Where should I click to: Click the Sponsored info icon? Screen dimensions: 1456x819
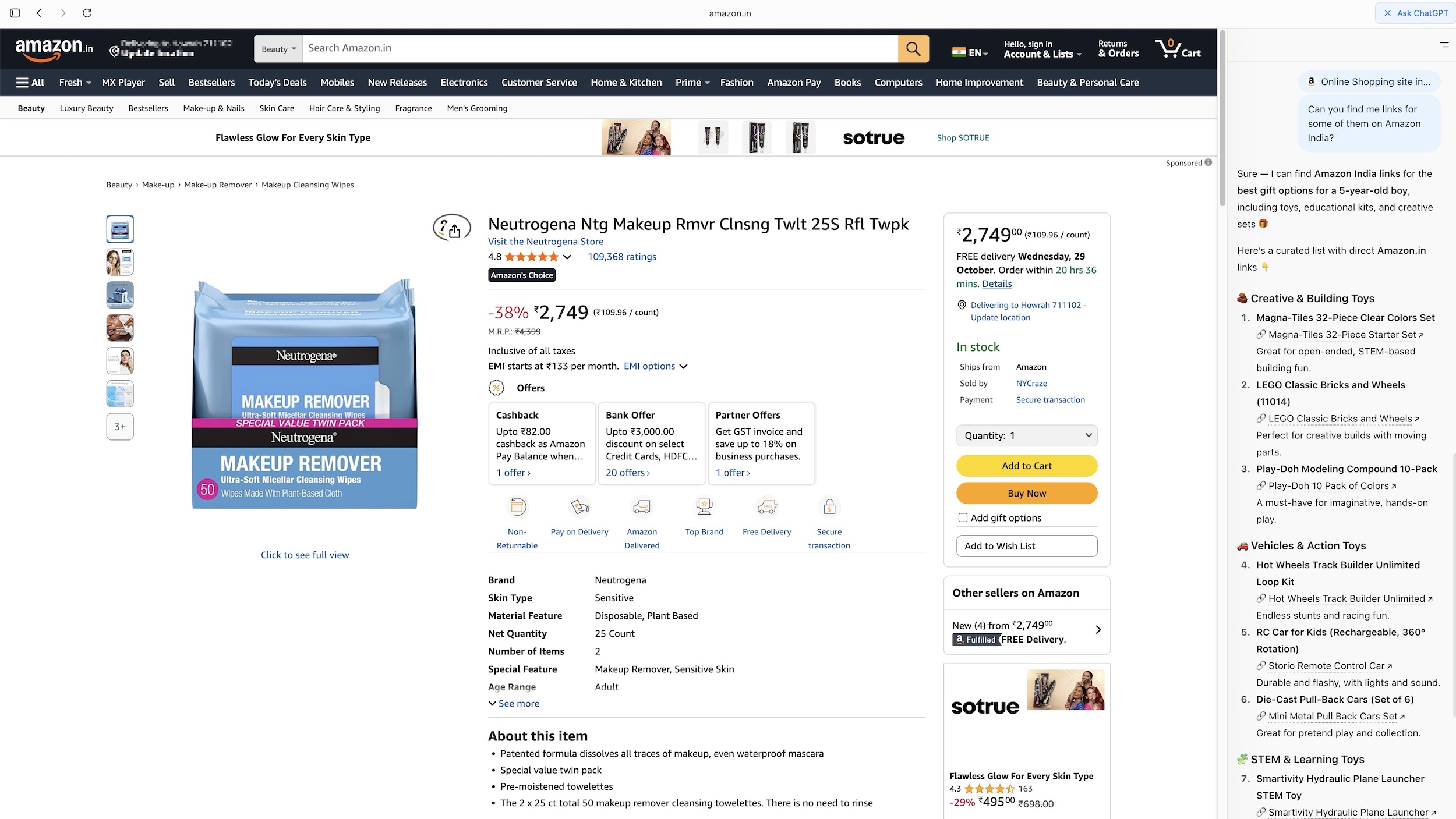point(1208,162)
